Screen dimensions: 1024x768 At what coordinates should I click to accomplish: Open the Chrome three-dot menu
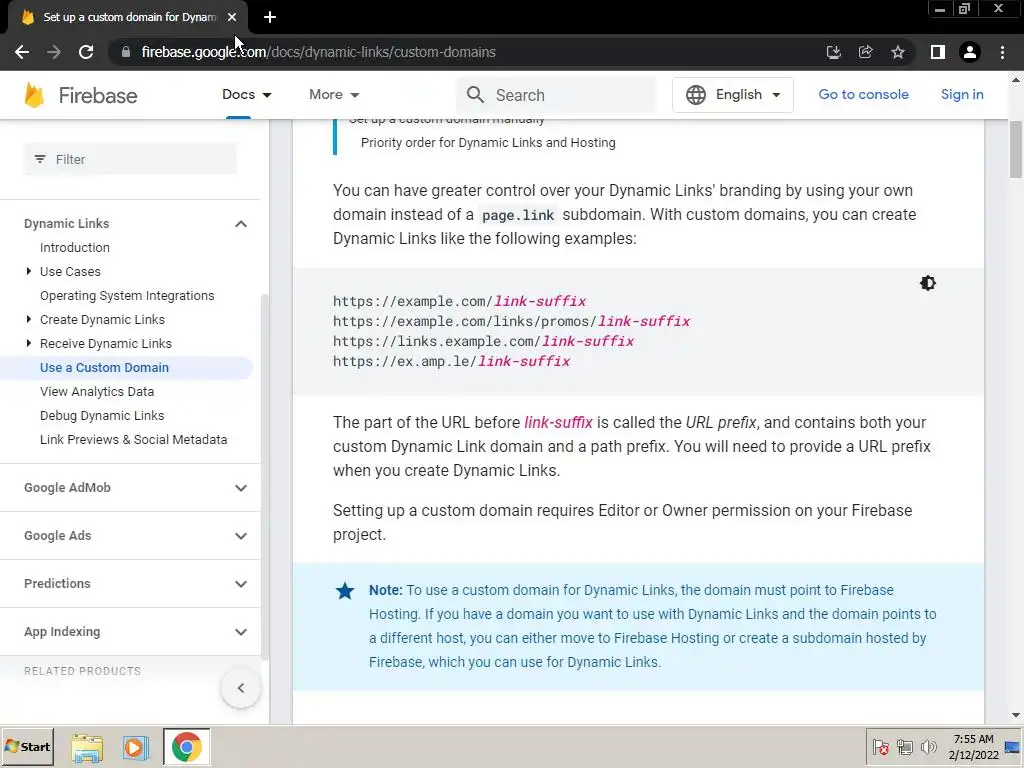1002,52
